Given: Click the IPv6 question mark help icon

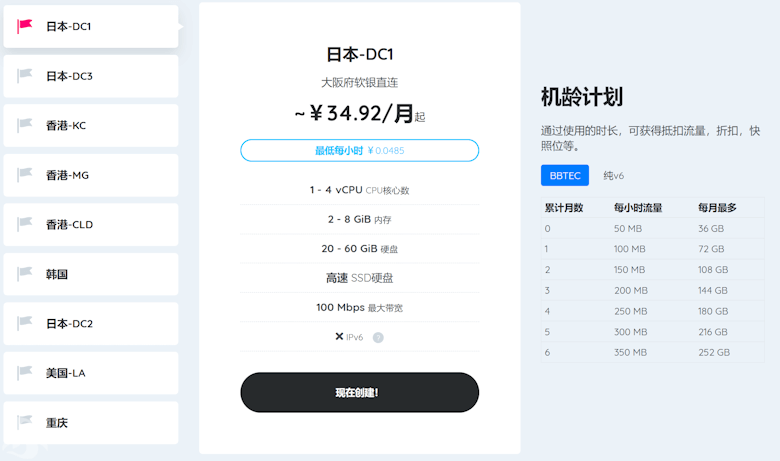Looking at the screenshot, I should pos(378,337).
